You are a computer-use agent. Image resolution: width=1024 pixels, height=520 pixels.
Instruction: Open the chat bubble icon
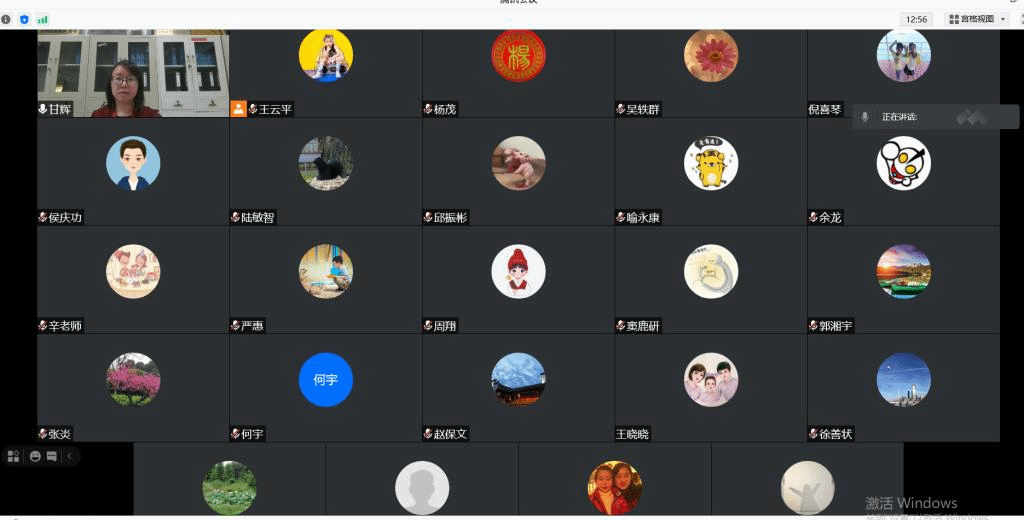tap(52, 456)
